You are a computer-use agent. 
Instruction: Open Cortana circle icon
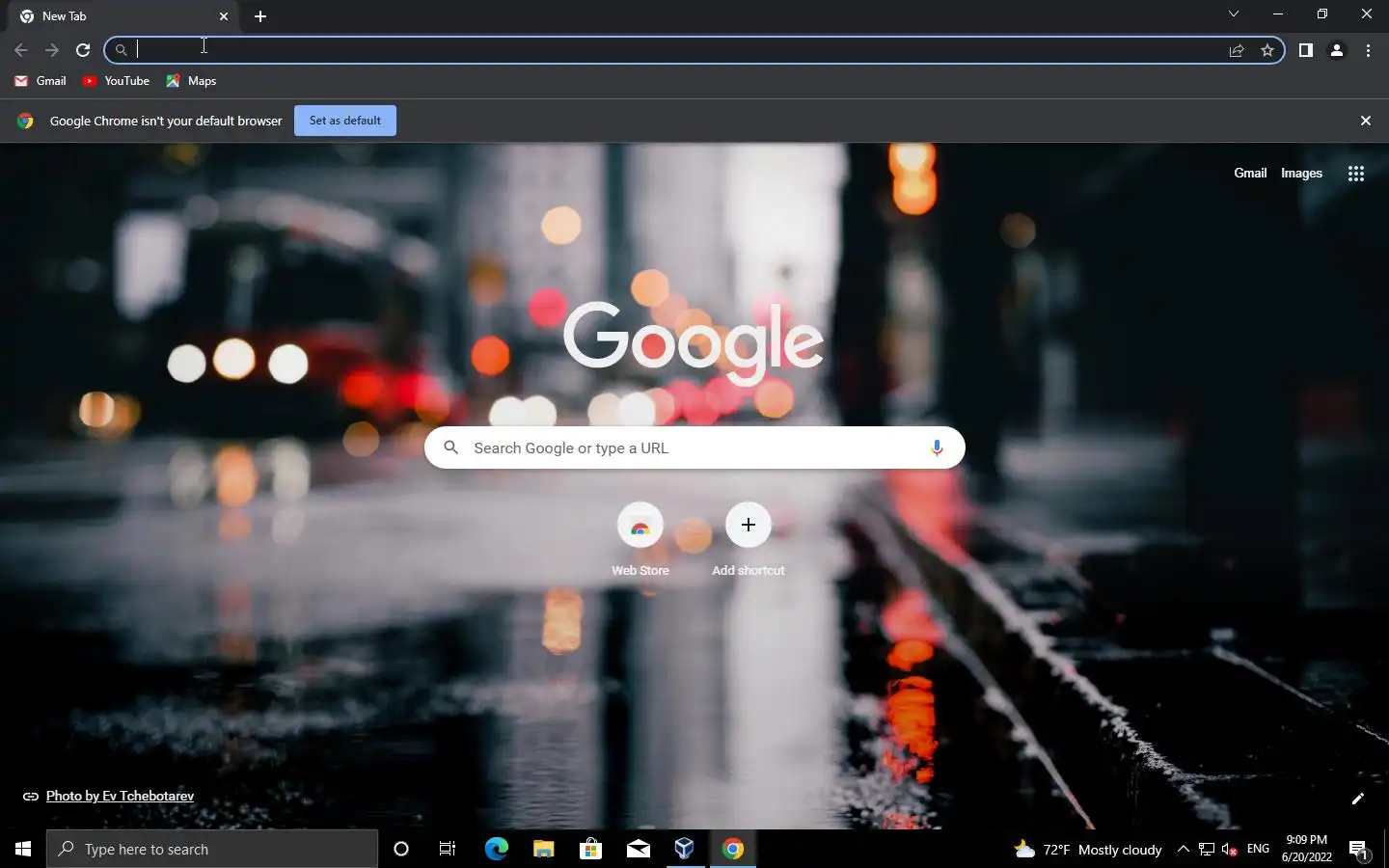pos(401,849)
